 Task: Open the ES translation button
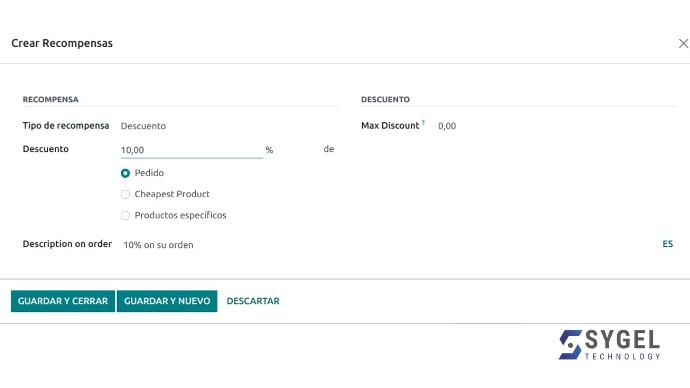pyautogui.click(x=668, y=244)
